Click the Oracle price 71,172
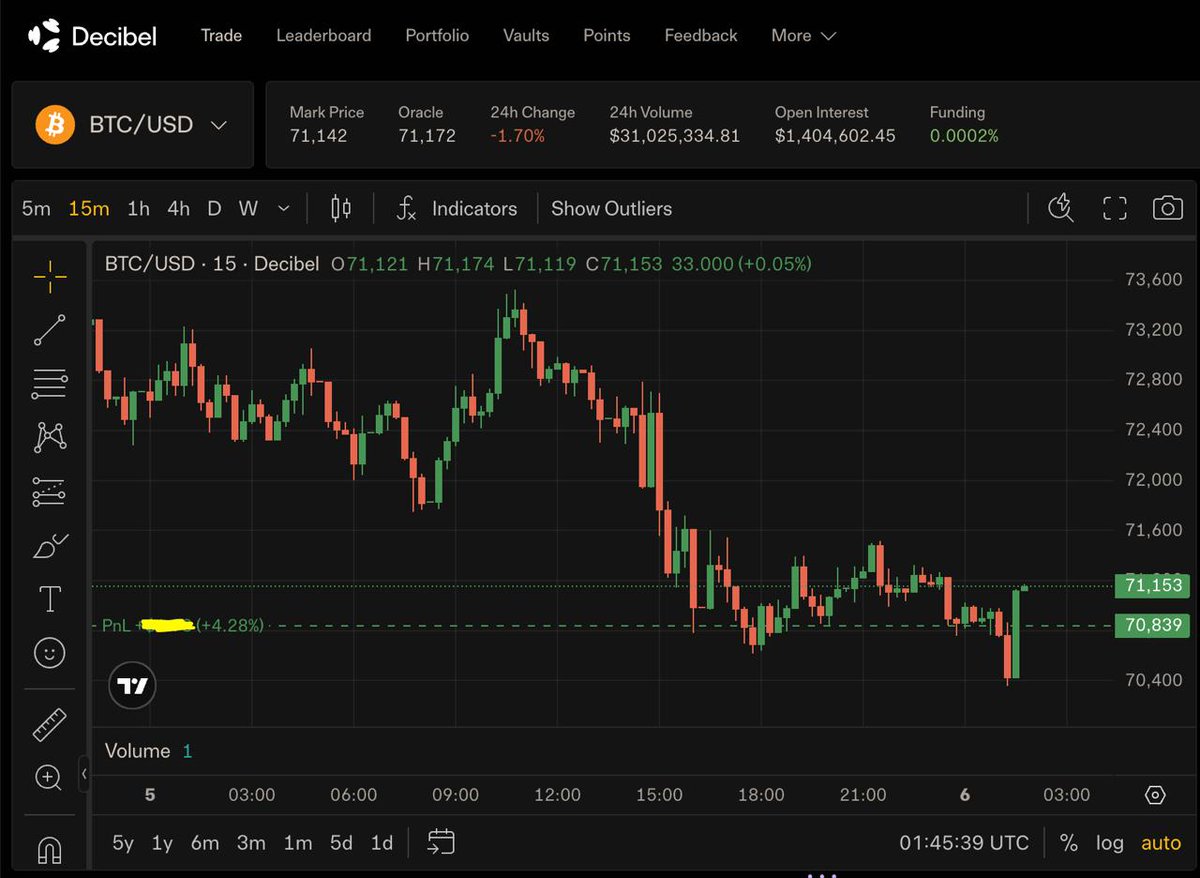The width and height of the screenshot is (1200, 878). coord(427,136)
